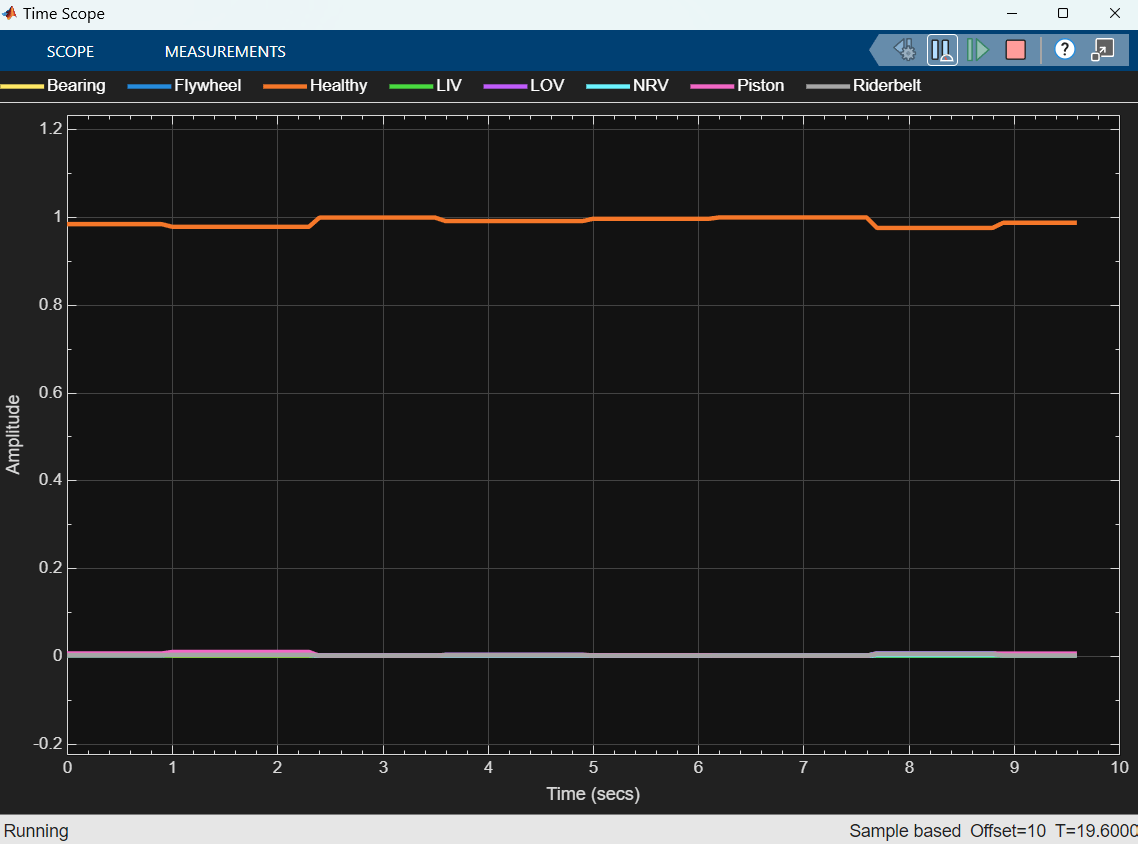Open the SCOPE tab

pos(70,52)
